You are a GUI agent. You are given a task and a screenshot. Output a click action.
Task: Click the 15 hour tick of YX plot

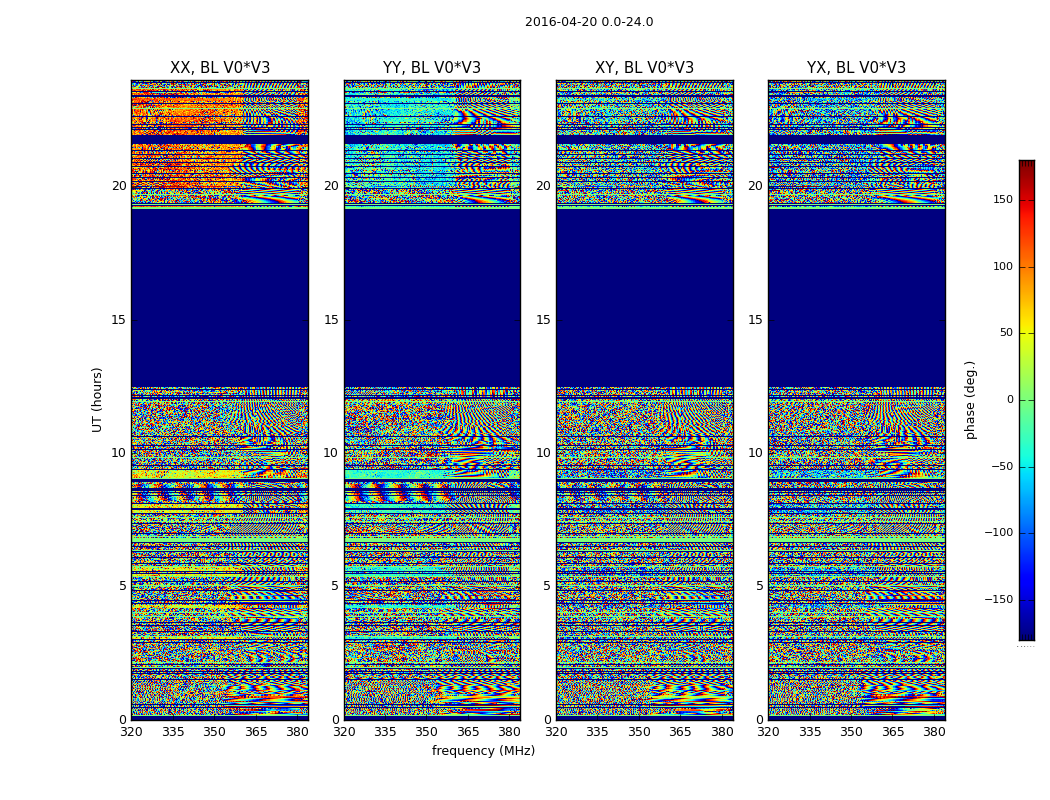click(x=755, y=320)
